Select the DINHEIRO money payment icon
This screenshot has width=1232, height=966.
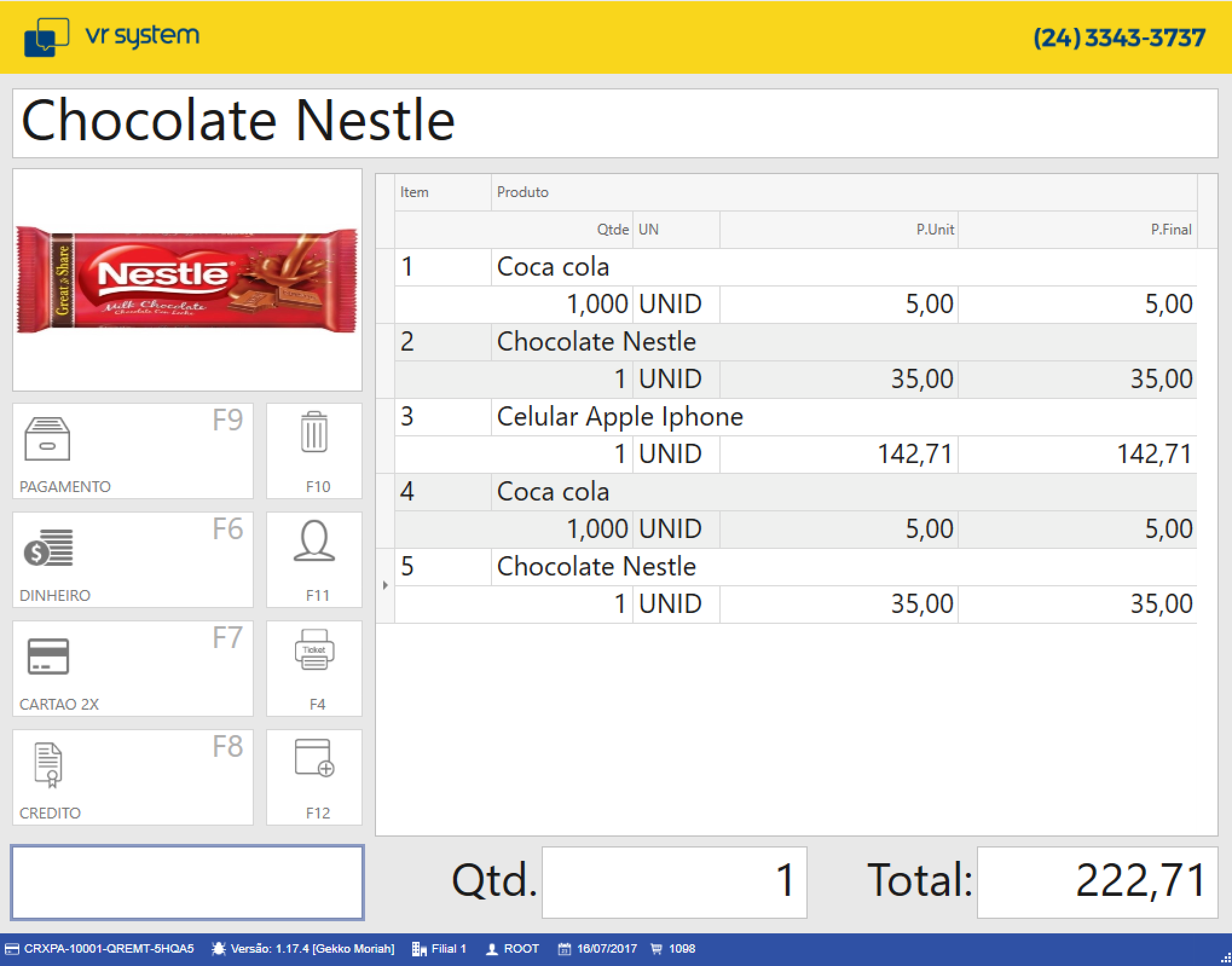click(x=48, y=548)
